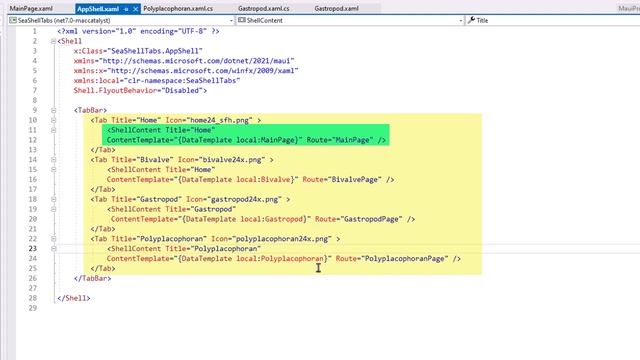The width and height of the screenshot is (640, 360).
Task: Collapse the Home Tab on line 10
Action: click(53, 120)
